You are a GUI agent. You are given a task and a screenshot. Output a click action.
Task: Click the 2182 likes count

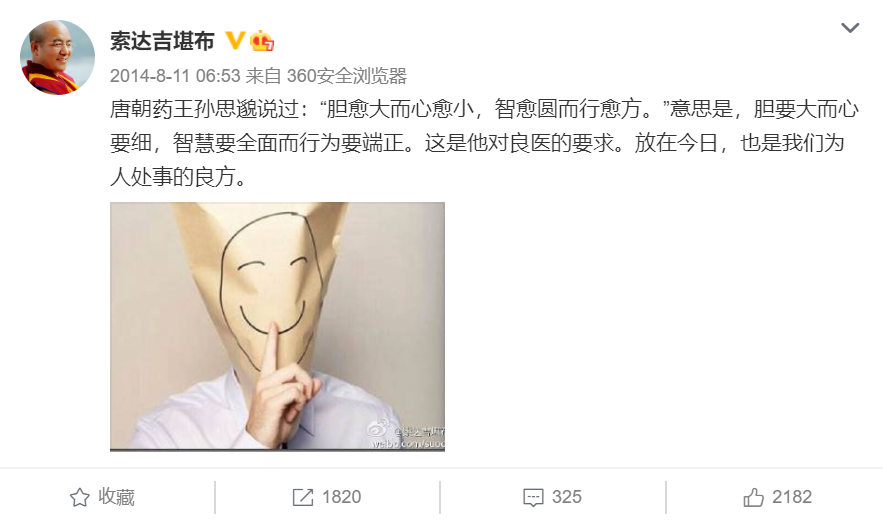(792, 497)
